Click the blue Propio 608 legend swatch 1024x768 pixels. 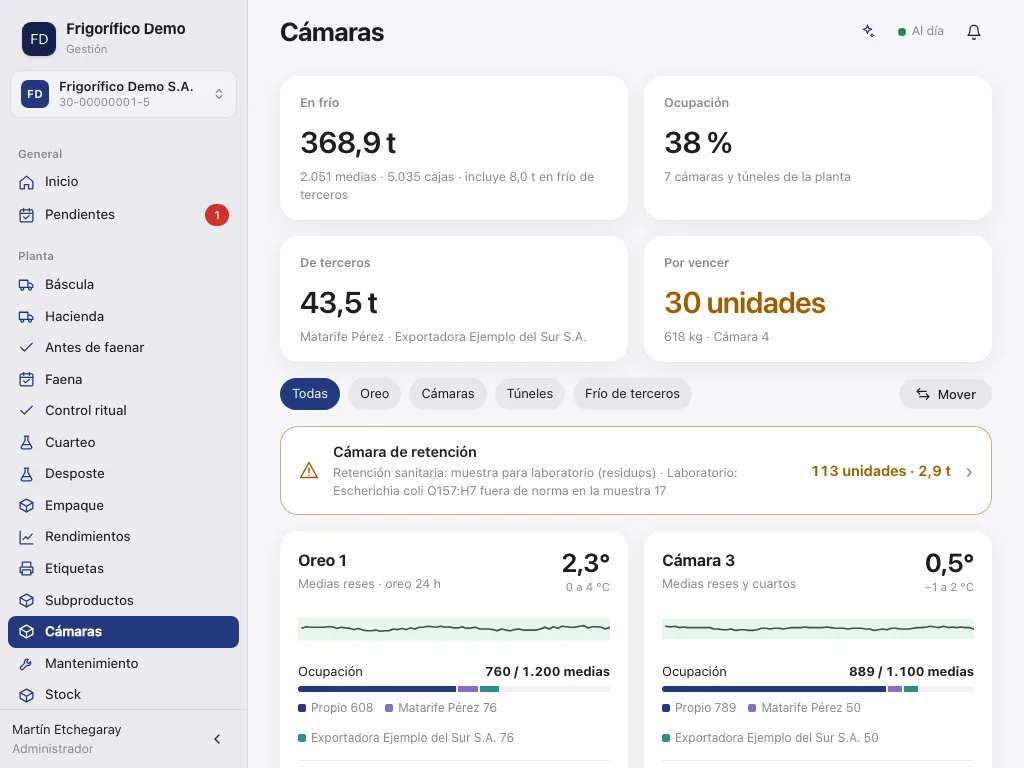302,708
